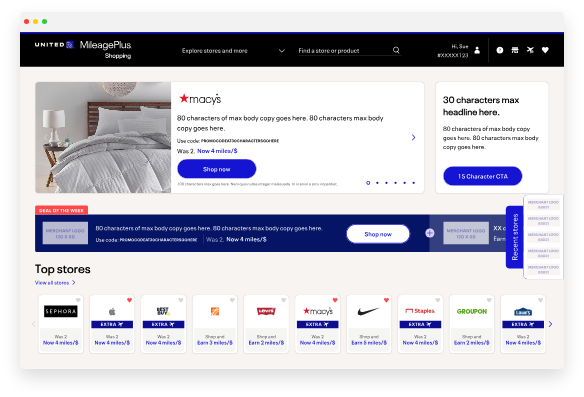The width and height of the screenshot is (584, 397).
Task: Toggle favorite heart on Levi's card
Action: (284, 300)
